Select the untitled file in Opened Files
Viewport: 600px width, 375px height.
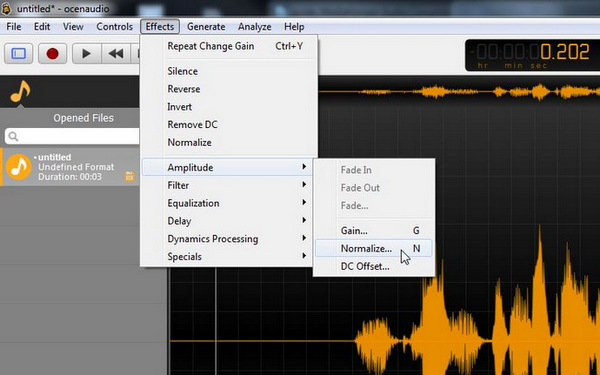71,167
